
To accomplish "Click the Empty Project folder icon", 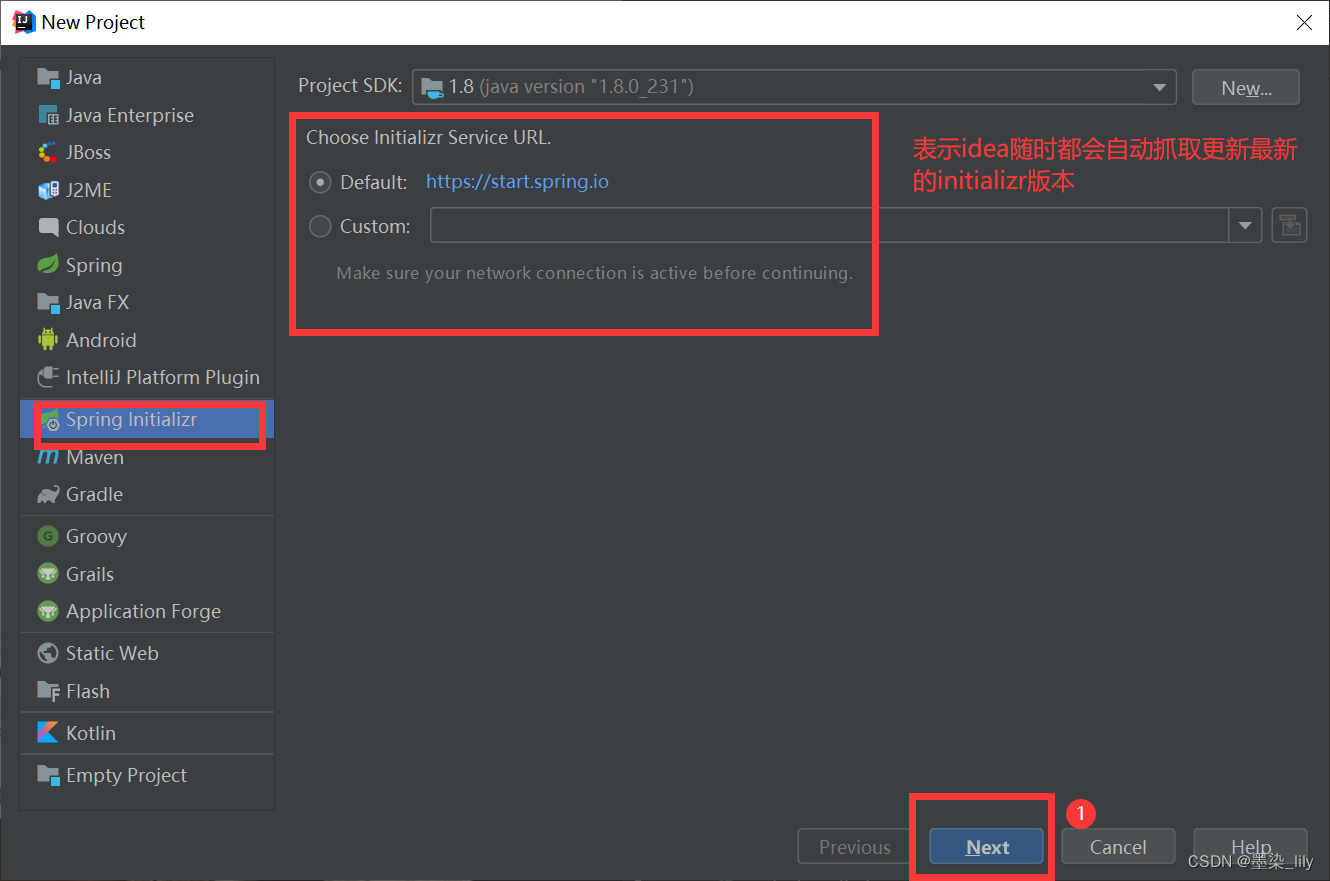I will pos(48,775).
